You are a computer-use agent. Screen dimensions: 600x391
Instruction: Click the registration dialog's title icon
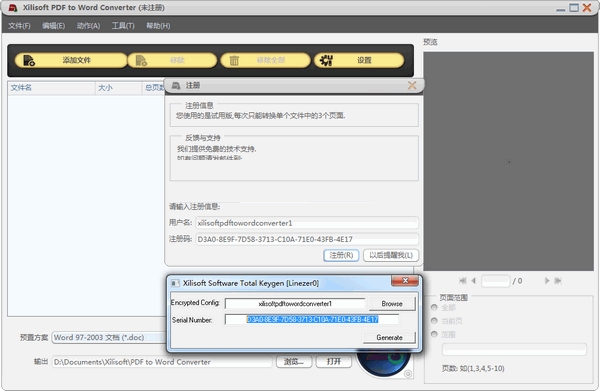[x=176, y=85]
